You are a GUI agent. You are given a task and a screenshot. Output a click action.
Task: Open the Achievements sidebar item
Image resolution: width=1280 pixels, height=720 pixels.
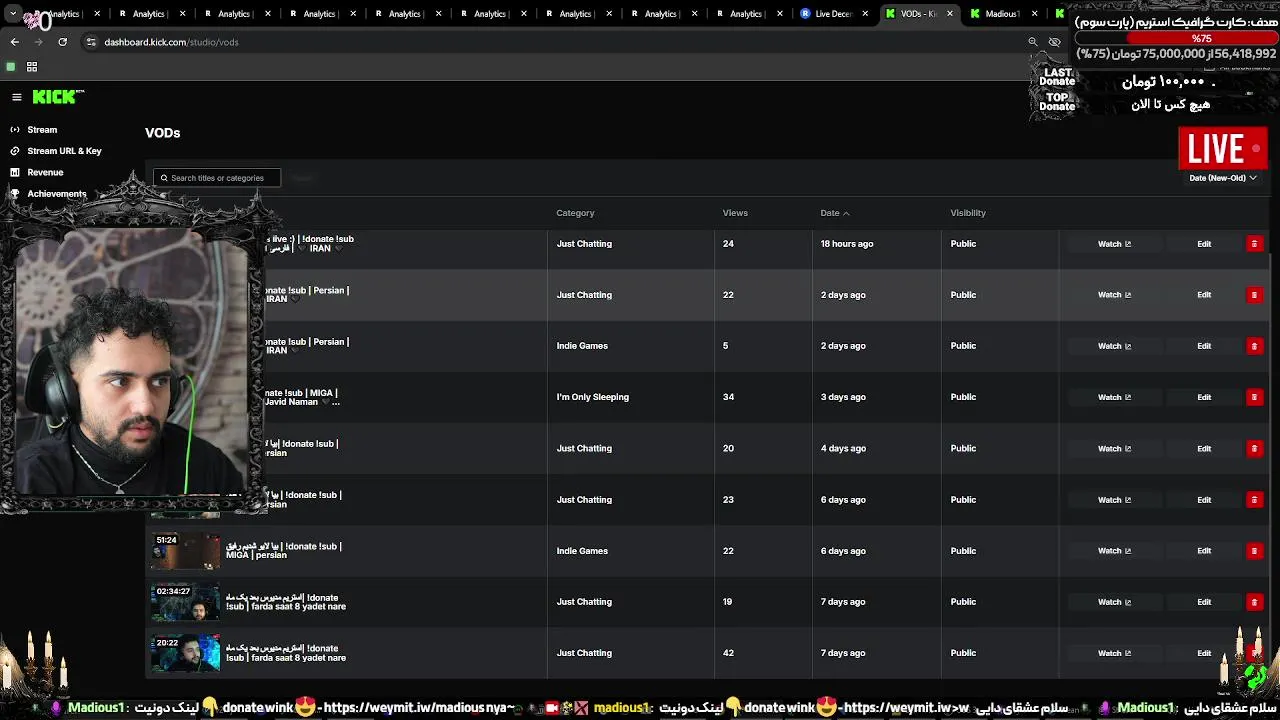pyautogui.click(x=57, y=194)
